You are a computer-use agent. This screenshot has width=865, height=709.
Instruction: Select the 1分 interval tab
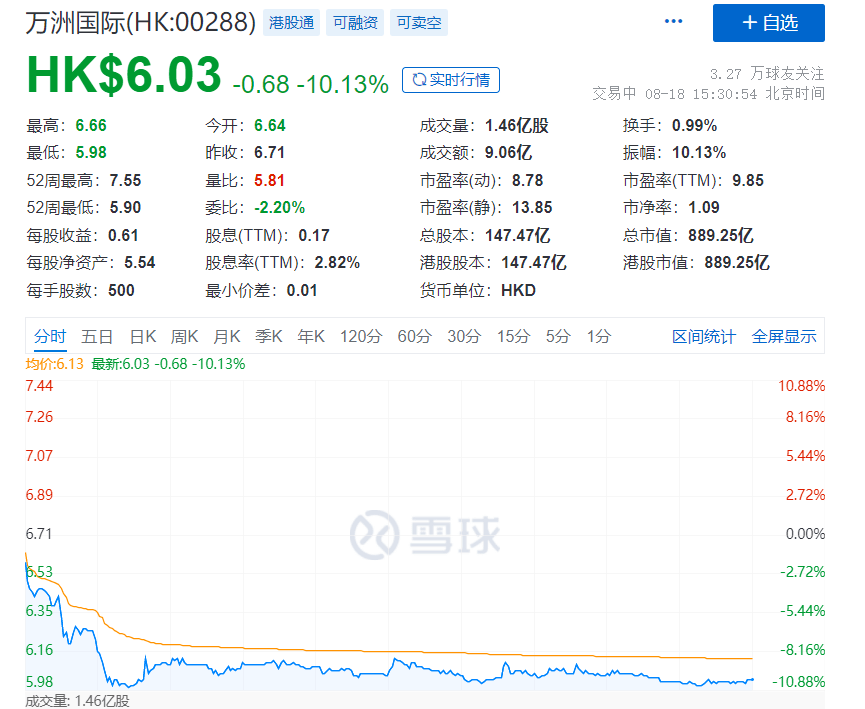point(598,337)
